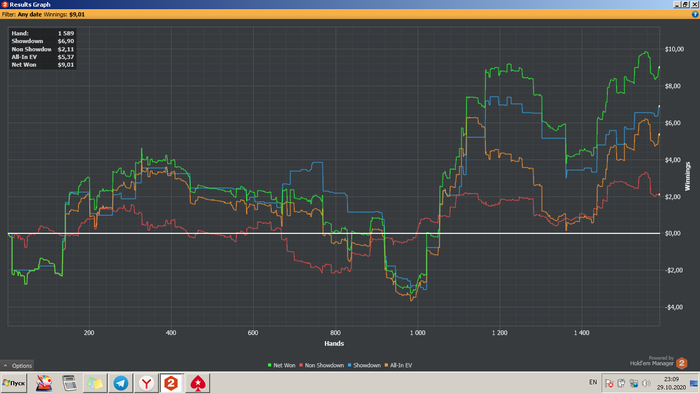Open the Action Center flag tray icon
This screenshot has width=700, height=394.
[609, 383]
